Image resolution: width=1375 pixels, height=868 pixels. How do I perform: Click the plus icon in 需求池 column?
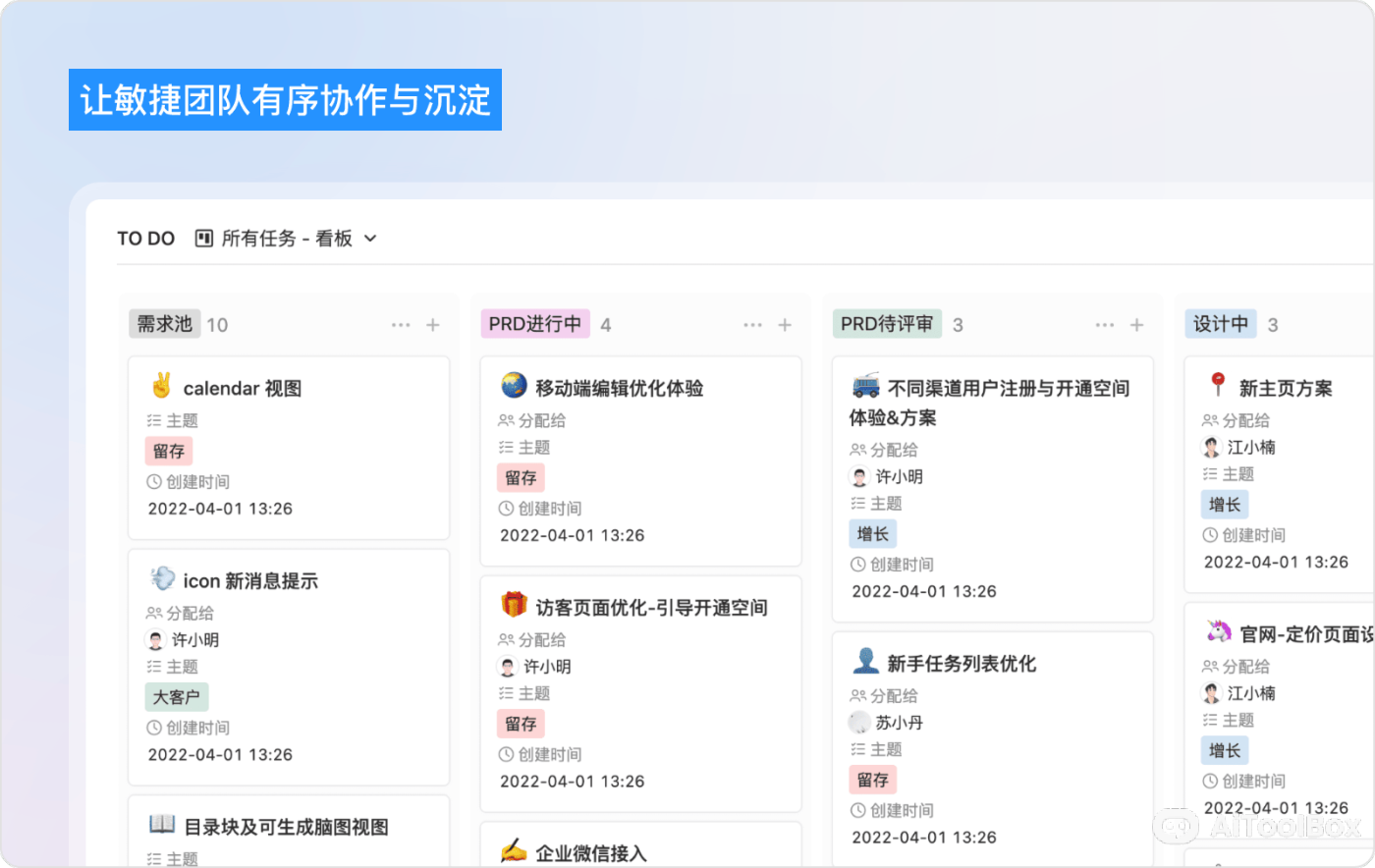(433, 325)
